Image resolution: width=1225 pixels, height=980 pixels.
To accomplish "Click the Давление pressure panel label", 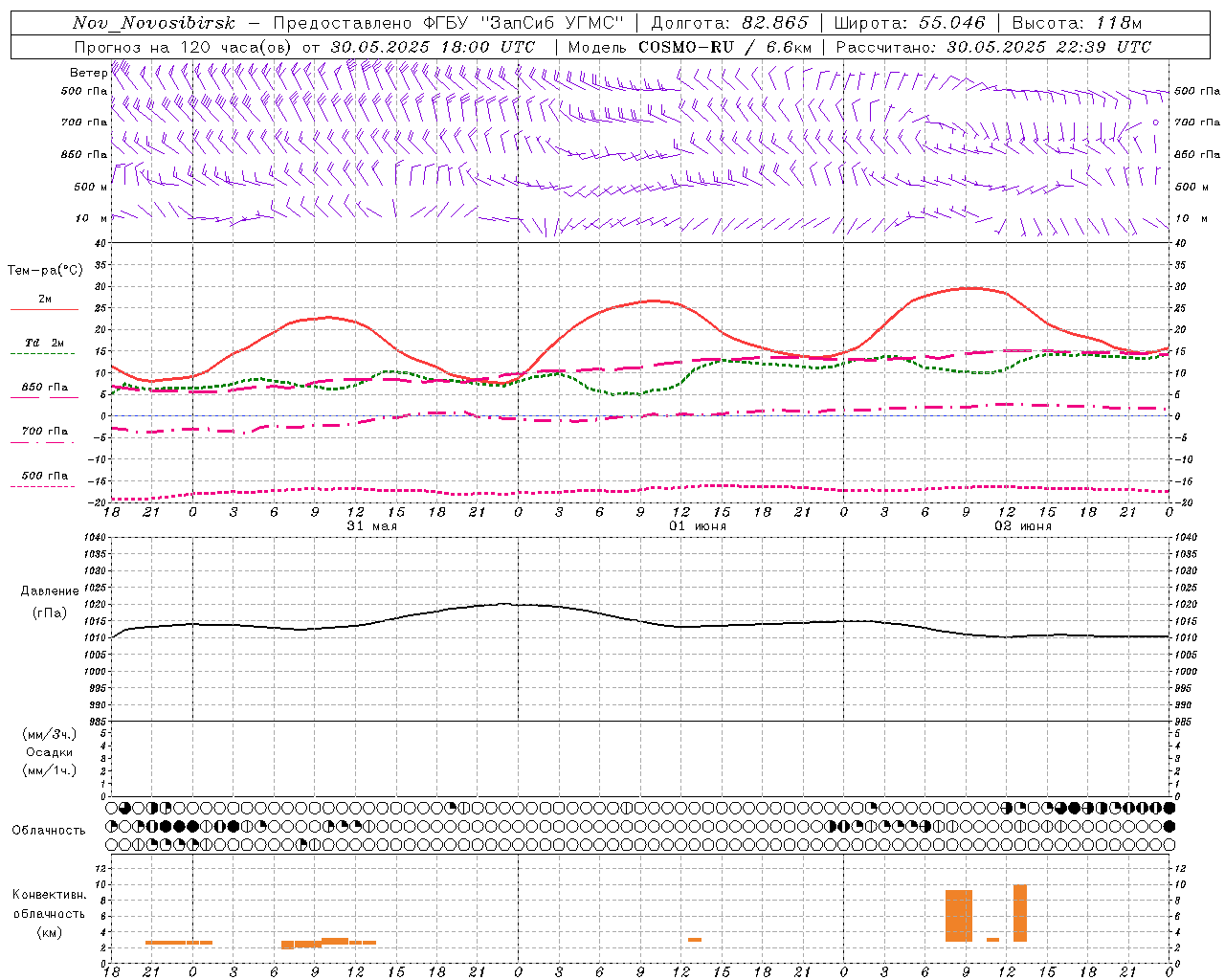I will point(50,591).
